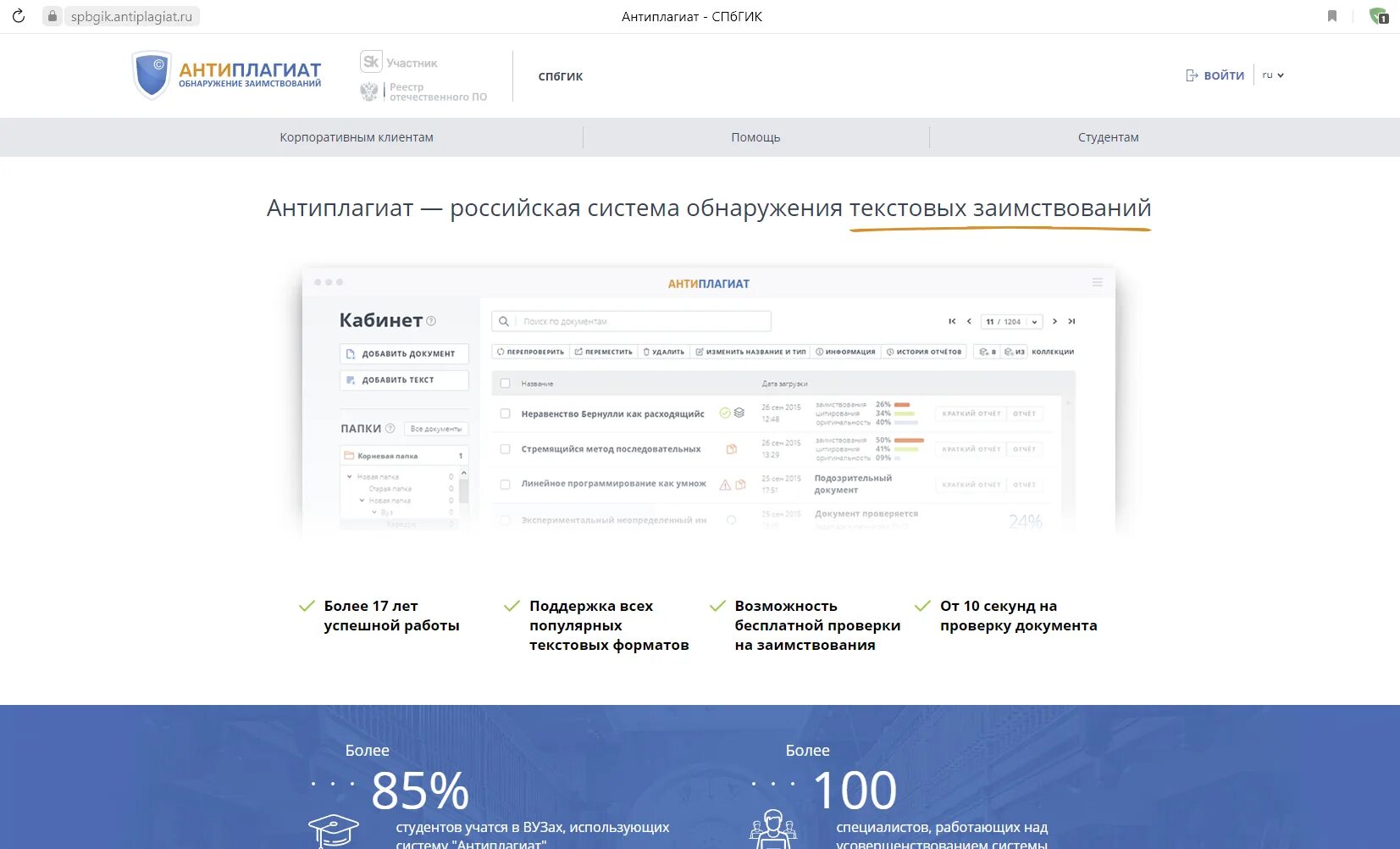This screenshot has width=1400, height=849.
Task: Click the Антиплагиат shield logo
Action: [x=152, y=75]
